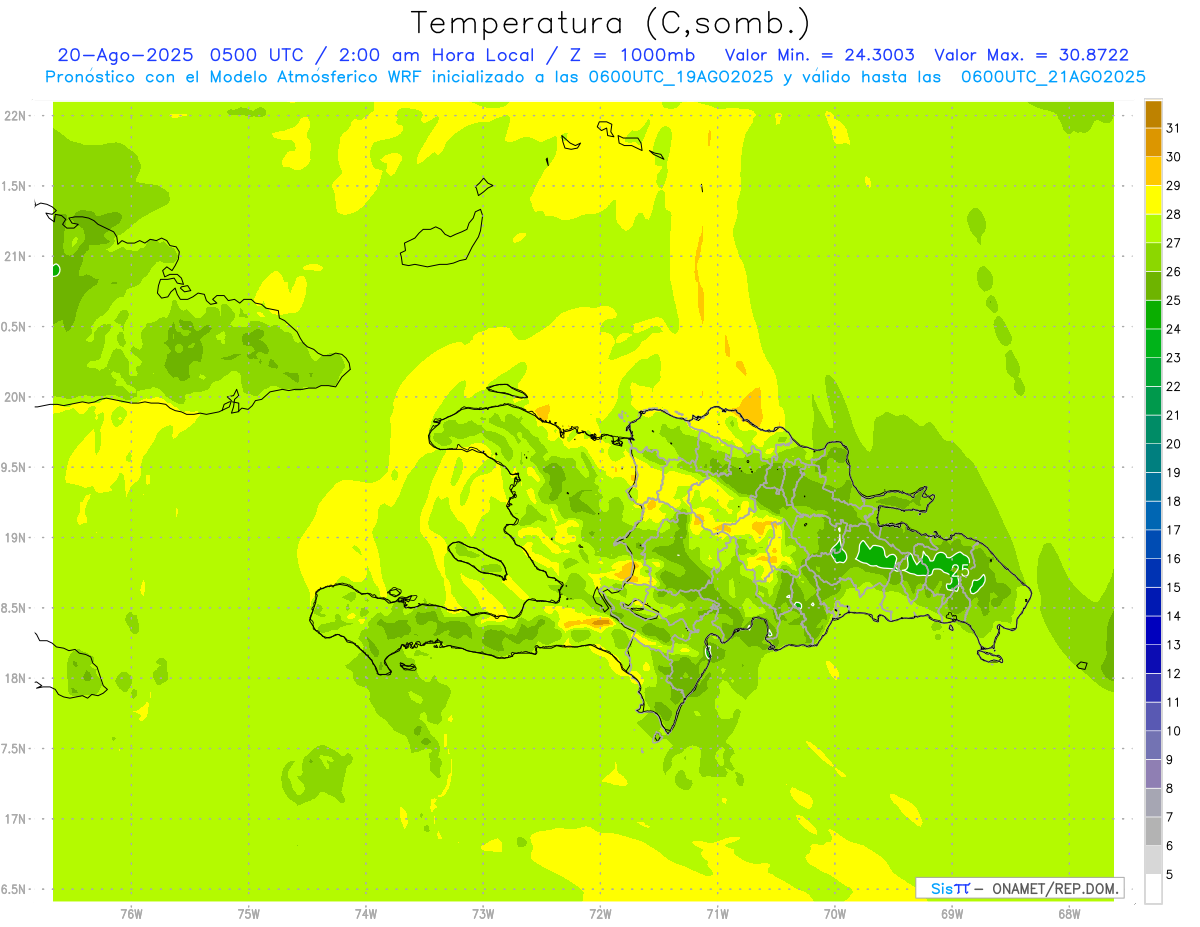This screenshot has height=927, width=1200.
Task: Click the purple swatch between 8 and 9
Action: [x=1153, y=774]
